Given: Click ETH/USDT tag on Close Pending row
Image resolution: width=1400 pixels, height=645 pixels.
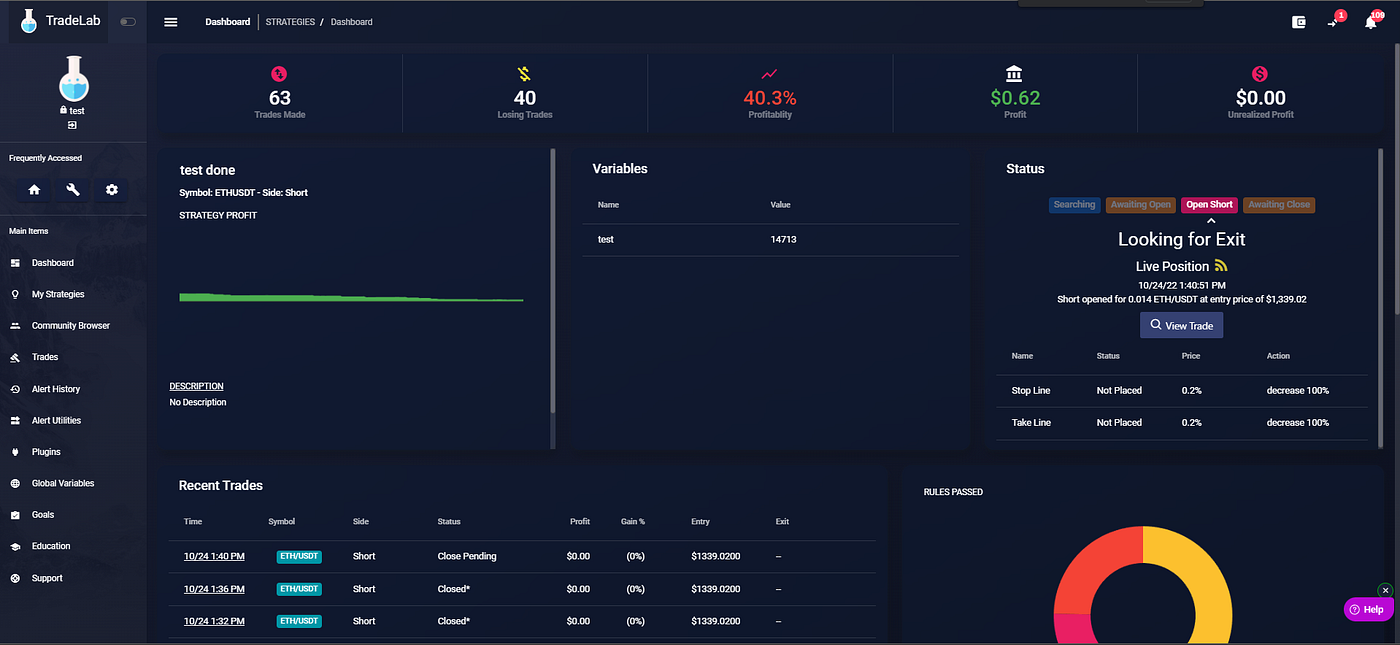Looking at the screenshot, I should pos(299,556).
